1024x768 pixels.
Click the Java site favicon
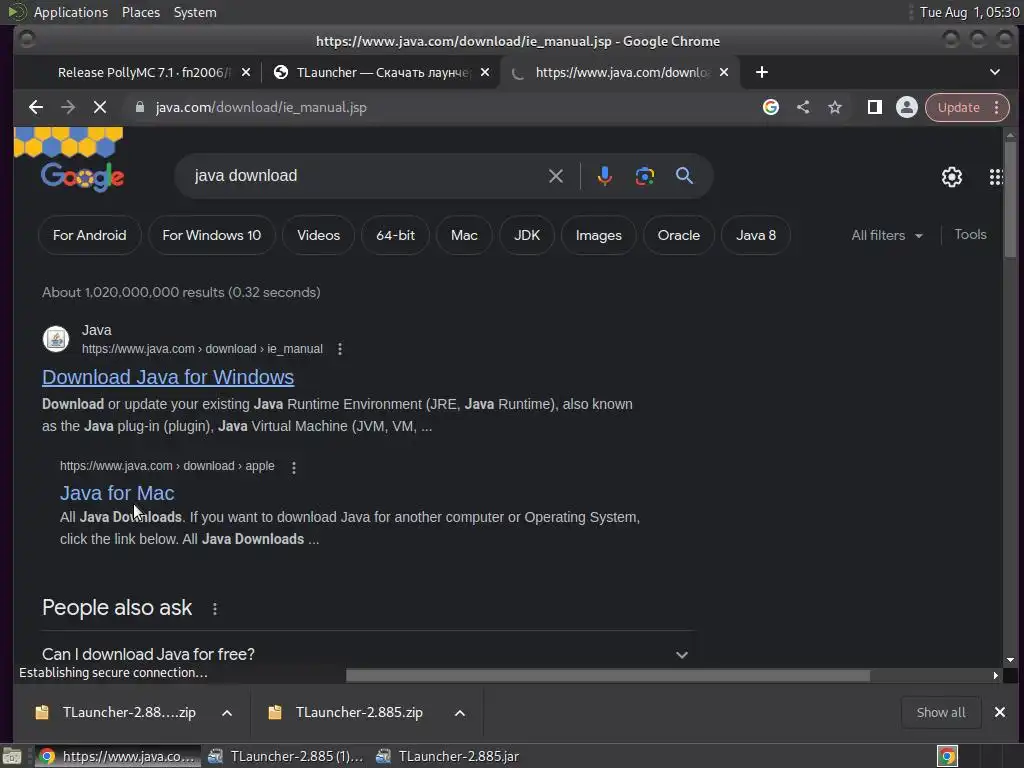tap(56, 339)
